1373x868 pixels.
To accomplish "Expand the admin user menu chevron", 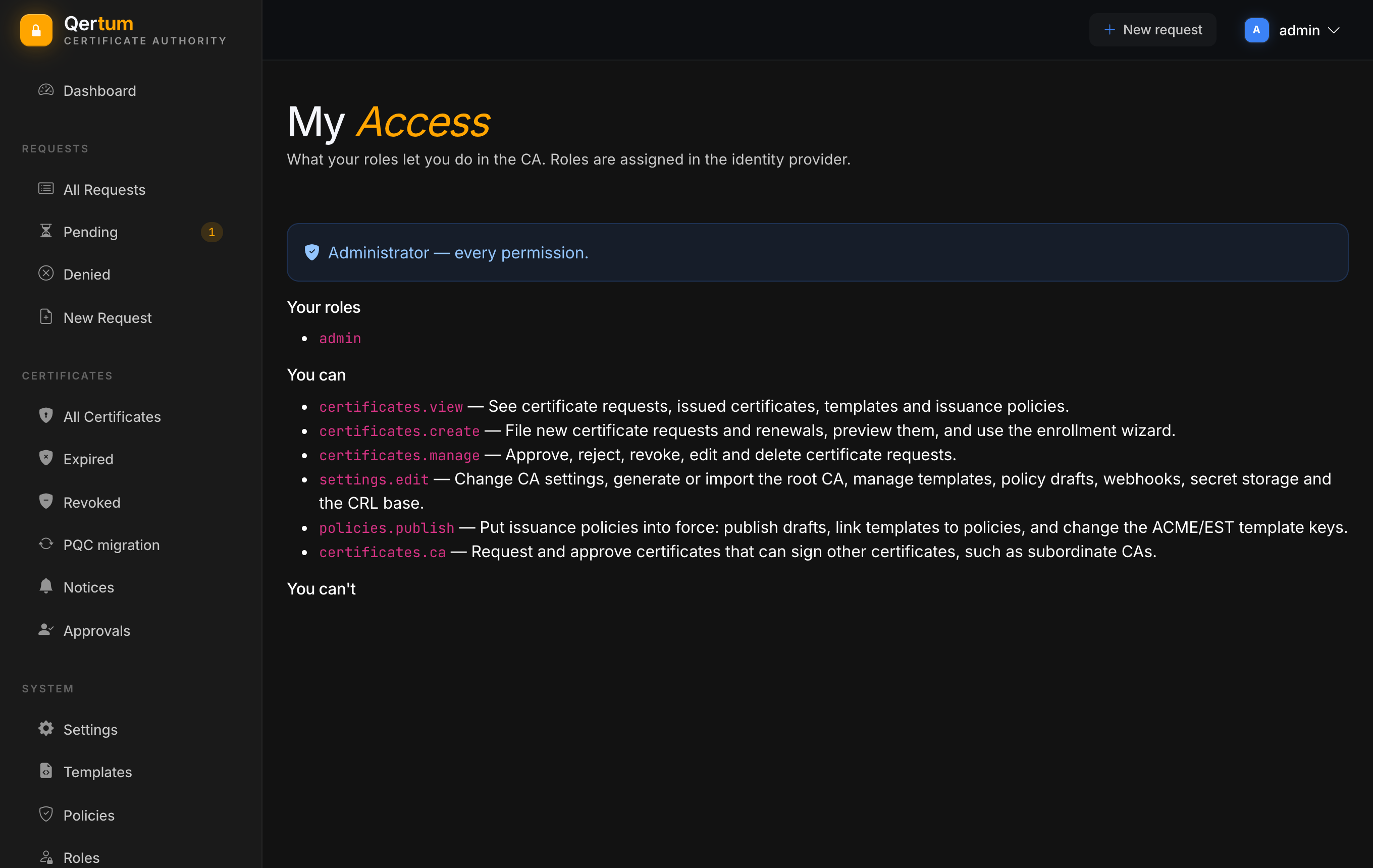I will point(1334,30).
